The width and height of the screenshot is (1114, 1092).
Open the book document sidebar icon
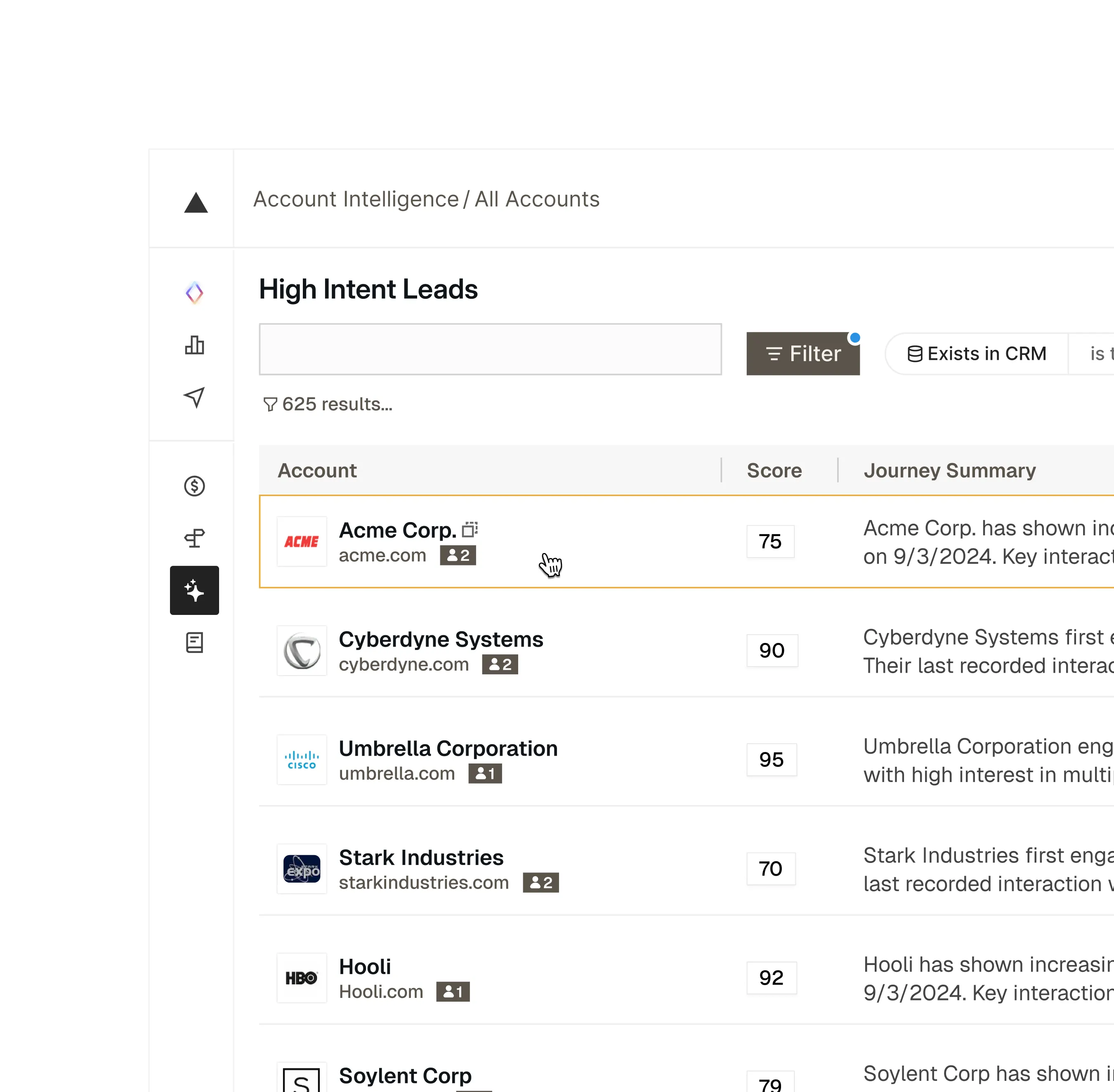[194, 643]
